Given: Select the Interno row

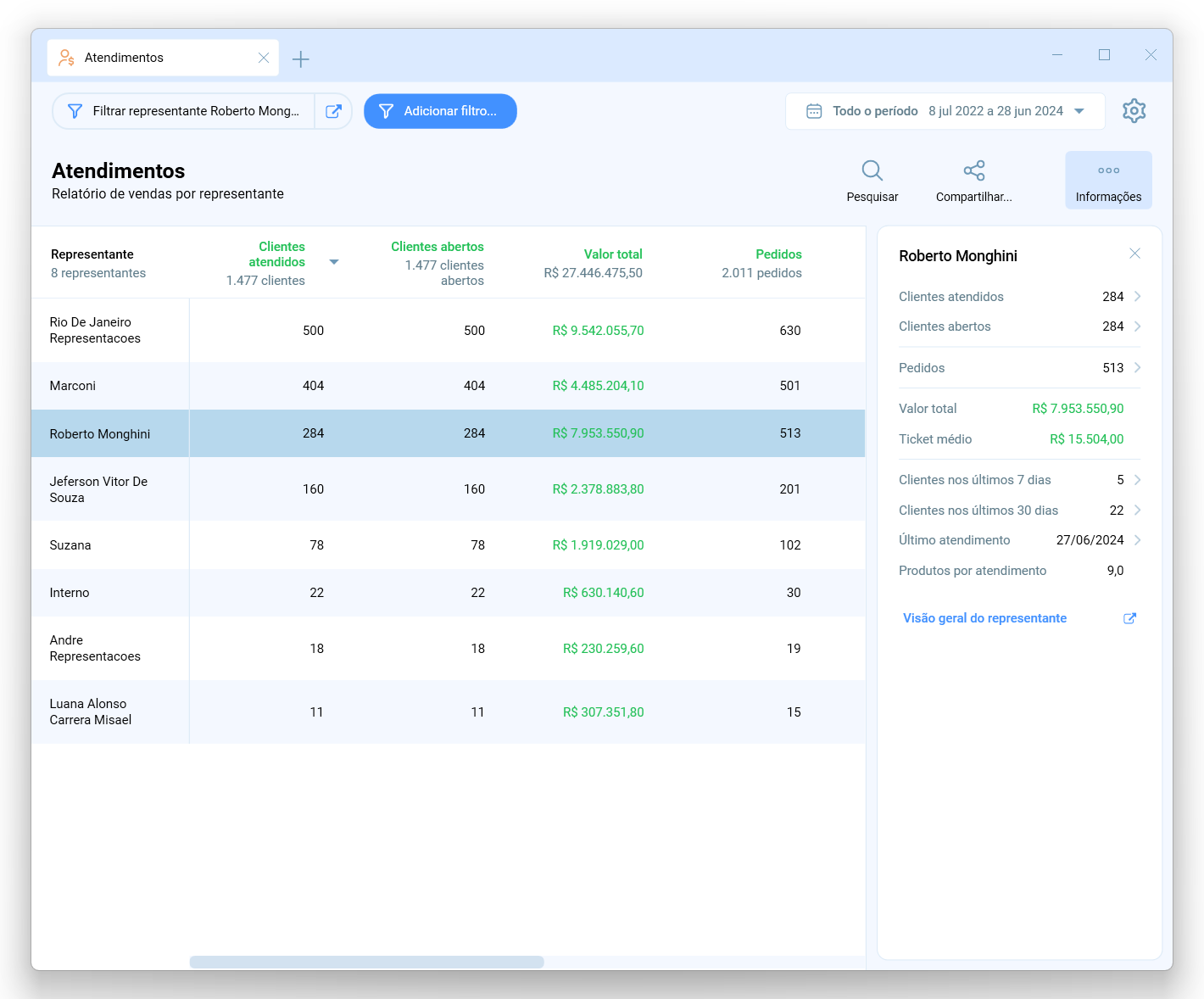Looking at the screenshot, I should point(449,593).
